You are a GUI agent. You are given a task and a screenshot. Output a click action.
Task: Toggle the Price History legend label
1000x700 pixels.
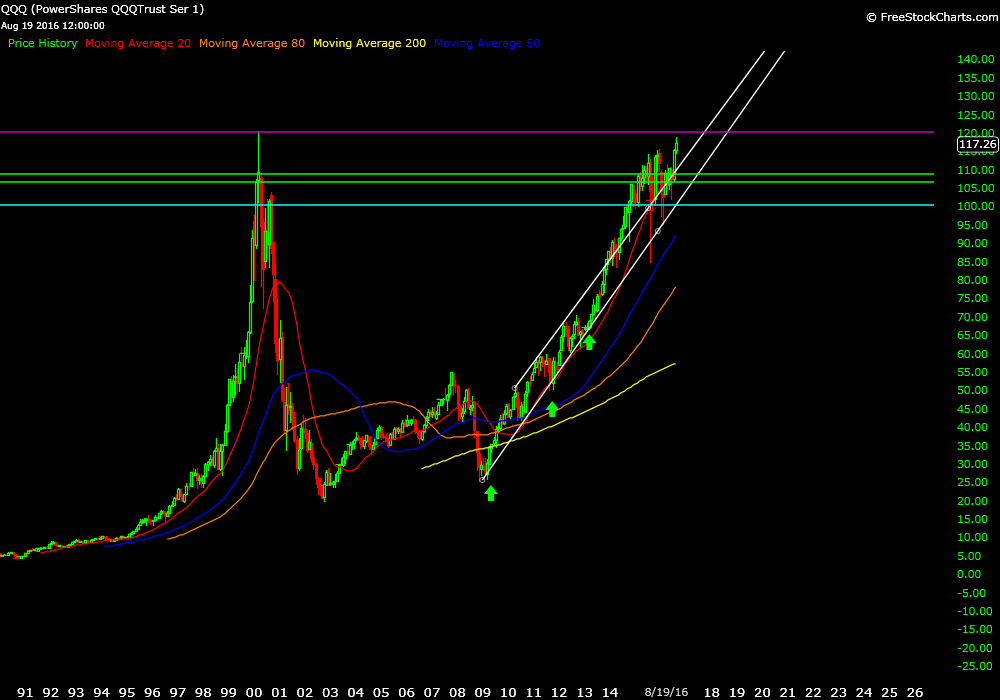coord(42,44)
